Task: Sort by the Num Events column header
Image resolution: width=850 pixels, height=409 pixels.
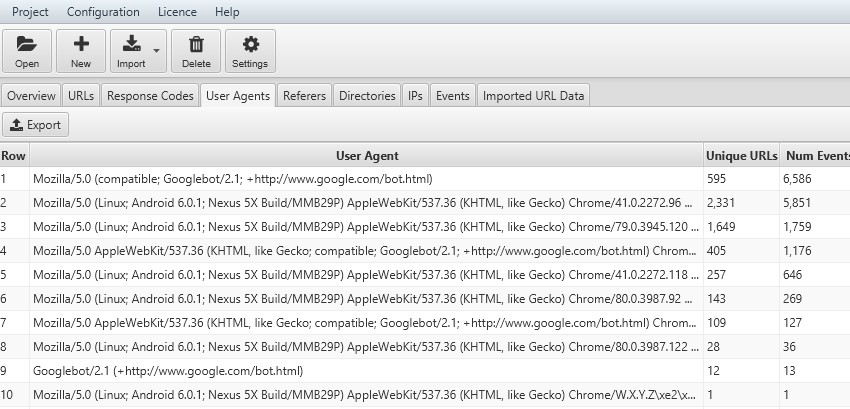Action: coord(815,156)
